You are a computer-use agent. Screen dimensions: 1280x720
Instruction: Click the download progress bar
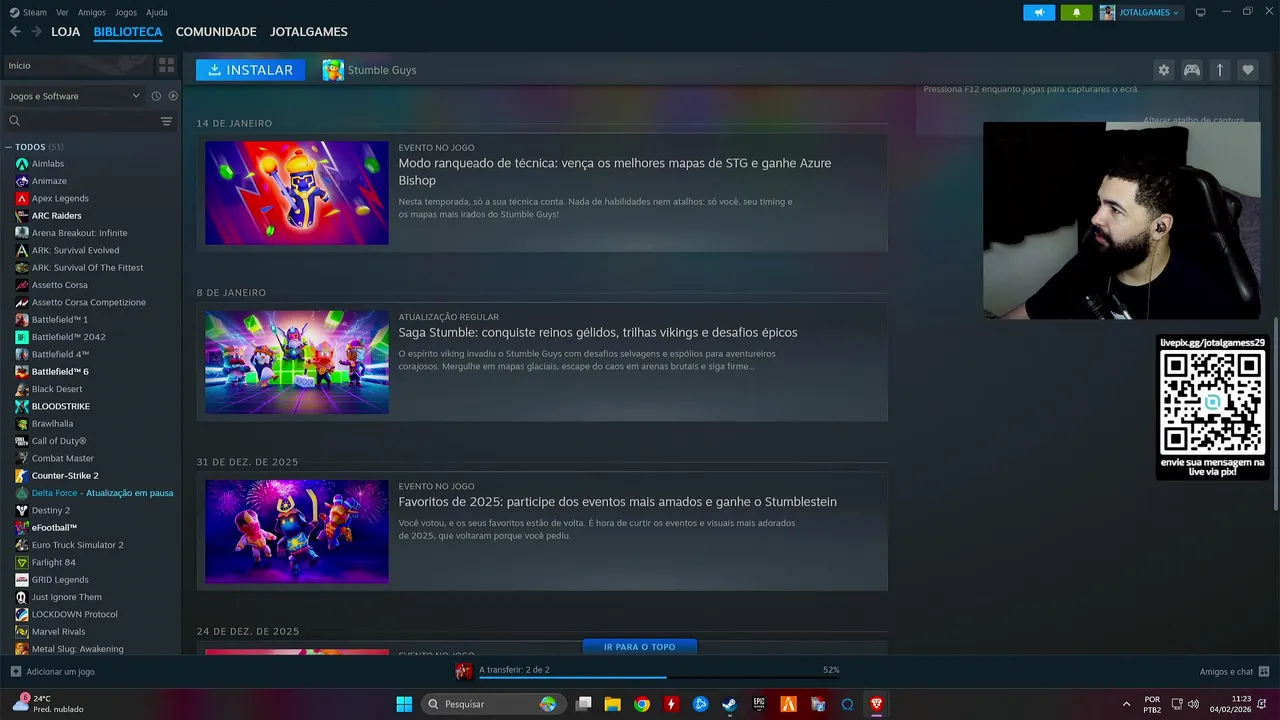tap(660, 678)
